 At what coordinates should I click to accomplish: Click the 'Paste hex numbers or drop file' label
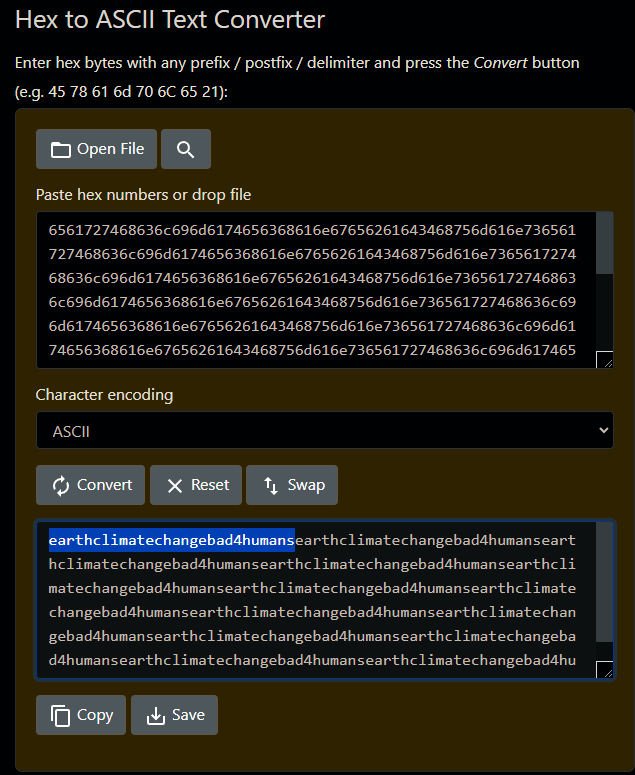coord(143,195)
